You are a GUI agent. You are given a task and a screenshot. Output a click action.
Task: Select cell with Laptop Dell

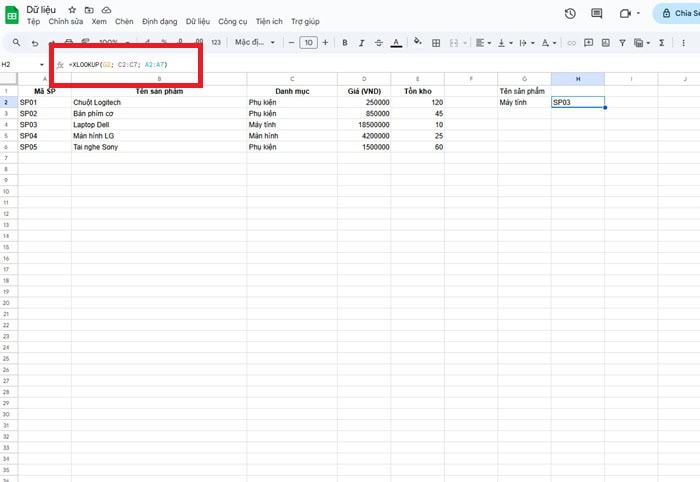coord(159,125)
